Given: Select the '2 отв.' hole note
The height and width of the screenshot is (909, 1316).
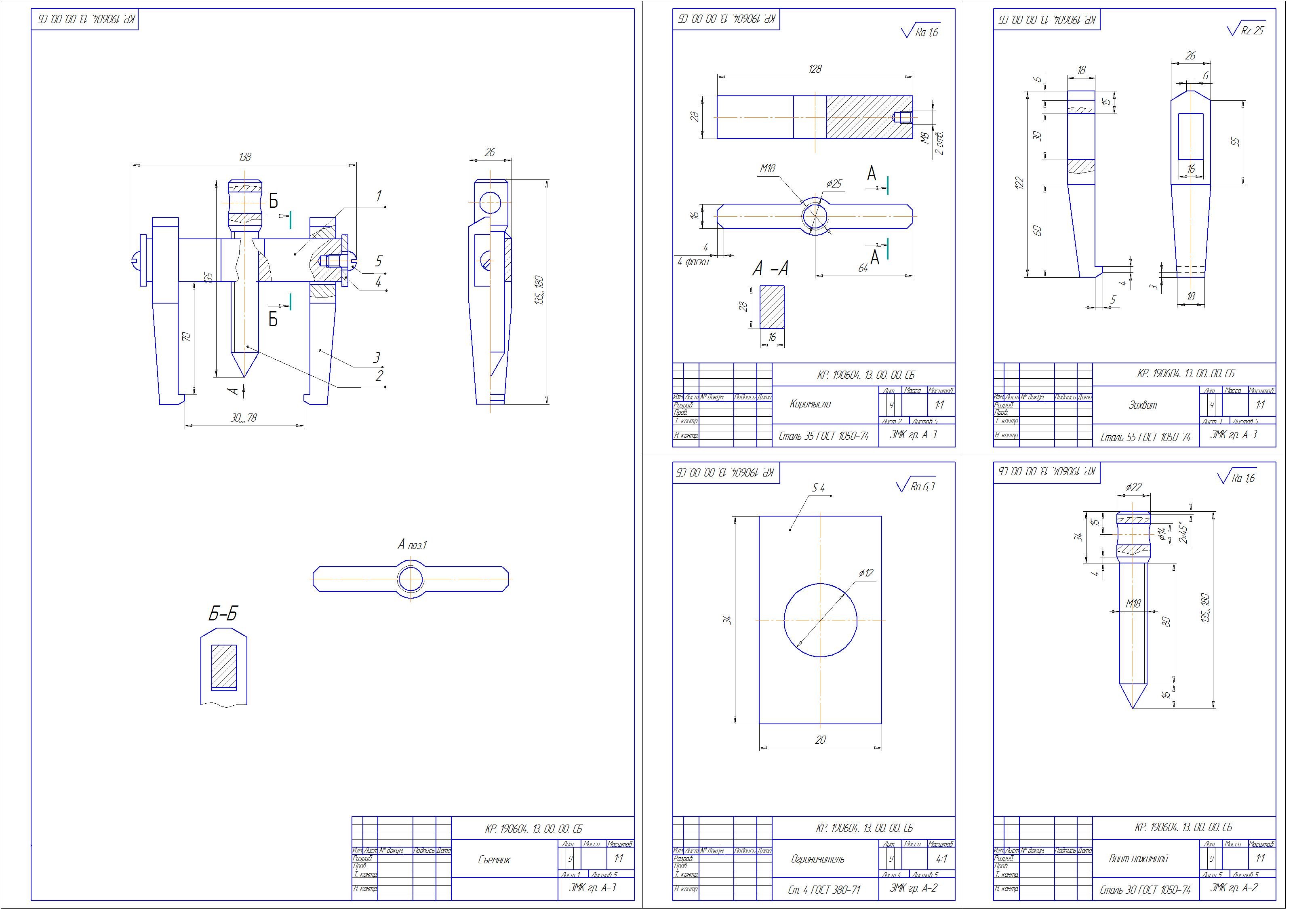Looking at the screenshot, I should pyautogui.click(x=940, y=143).
